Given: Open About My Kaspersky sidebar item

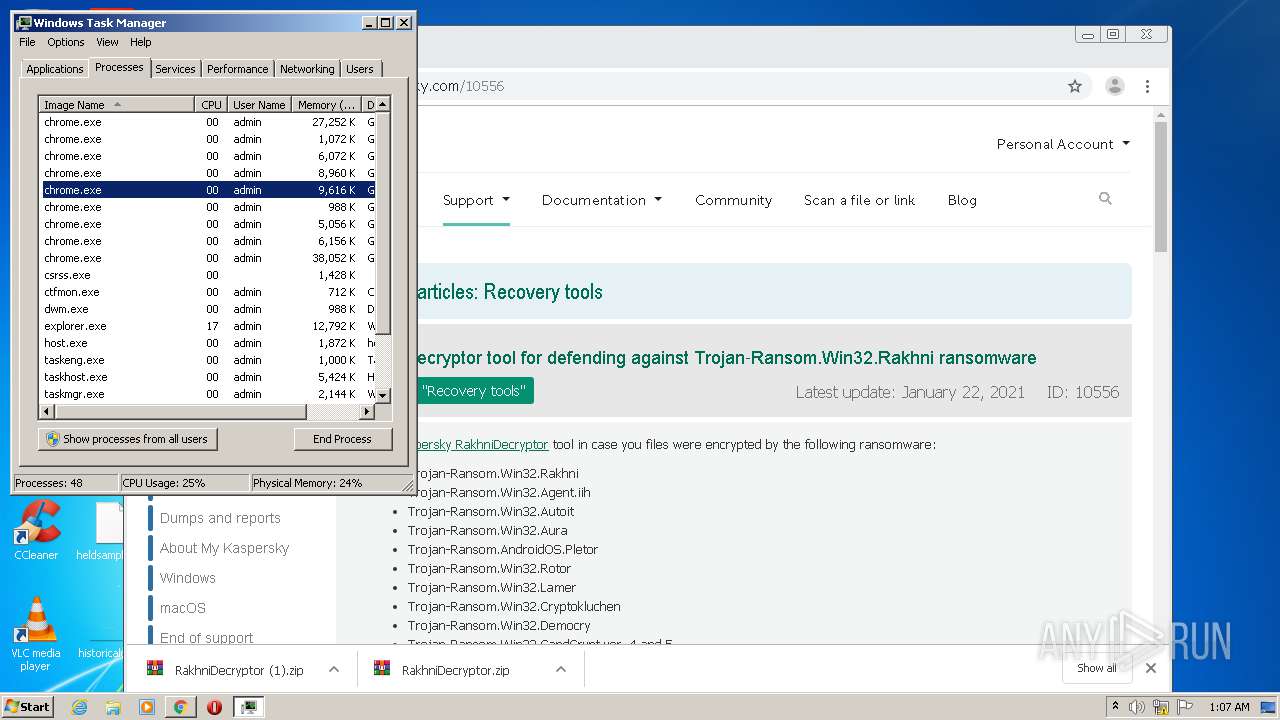Looking at the screenshot, I should pos(224,548).
